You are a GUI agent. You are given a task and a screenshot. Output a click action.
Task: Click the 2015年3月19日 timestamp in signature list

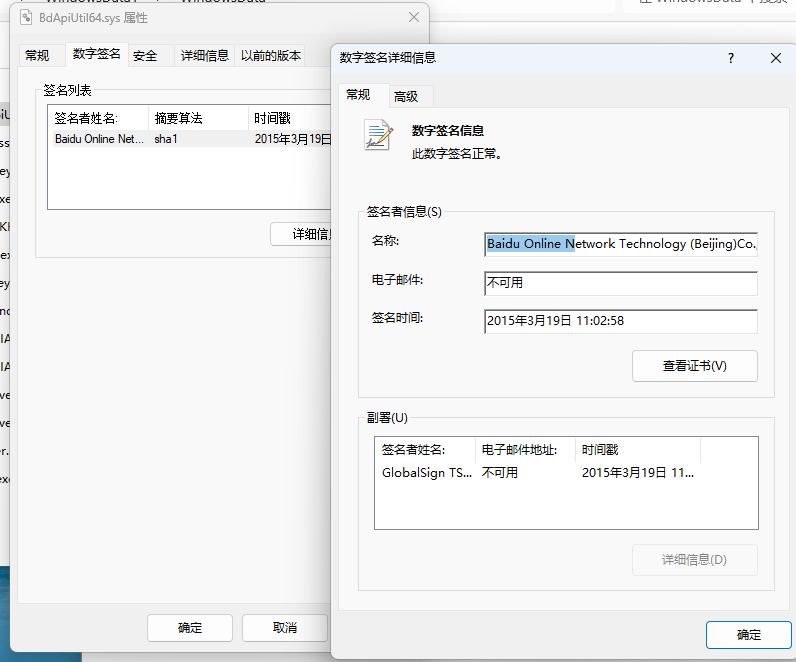point(293,139)
